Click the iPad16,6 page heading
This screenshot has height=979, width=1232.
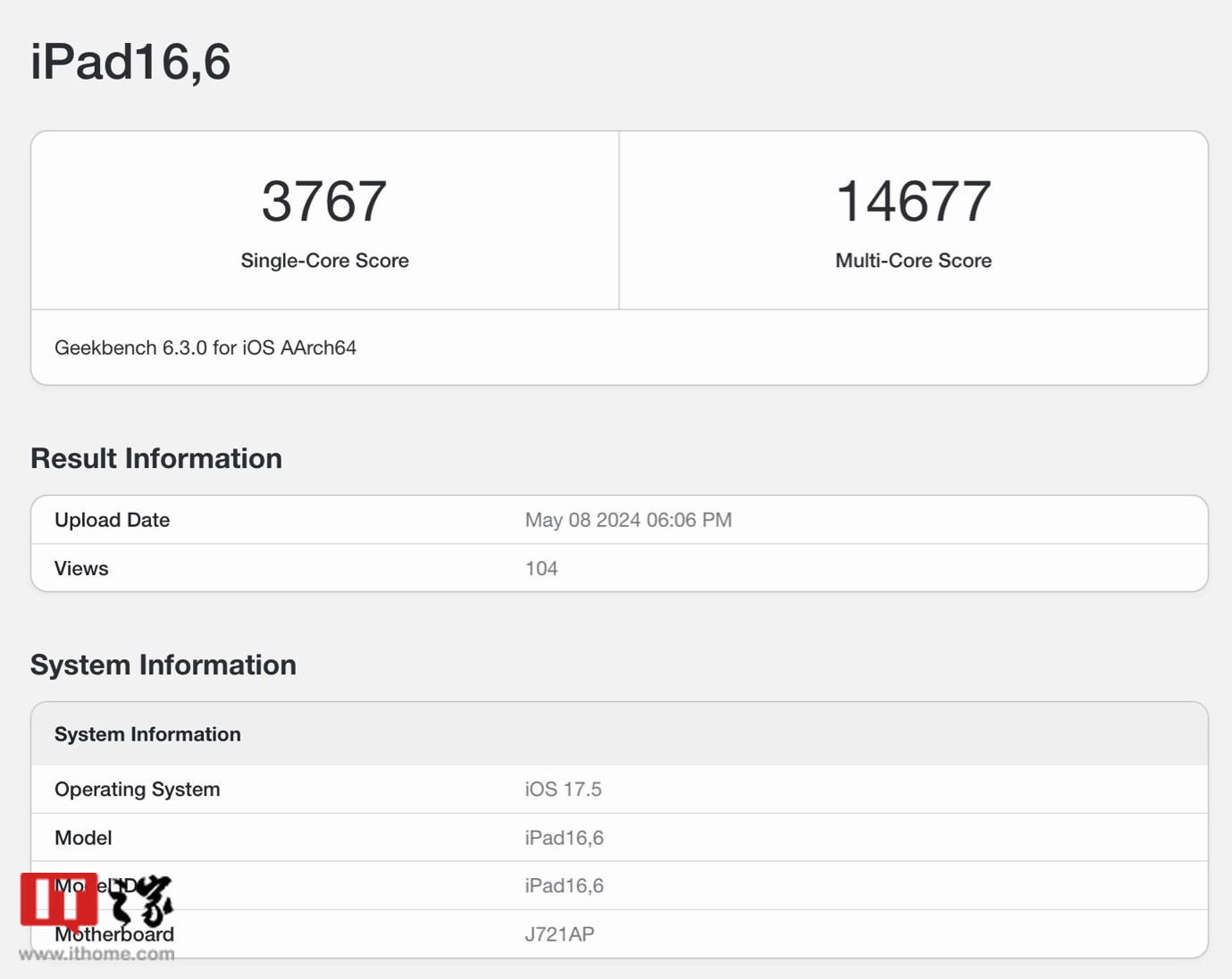(130, 61)
